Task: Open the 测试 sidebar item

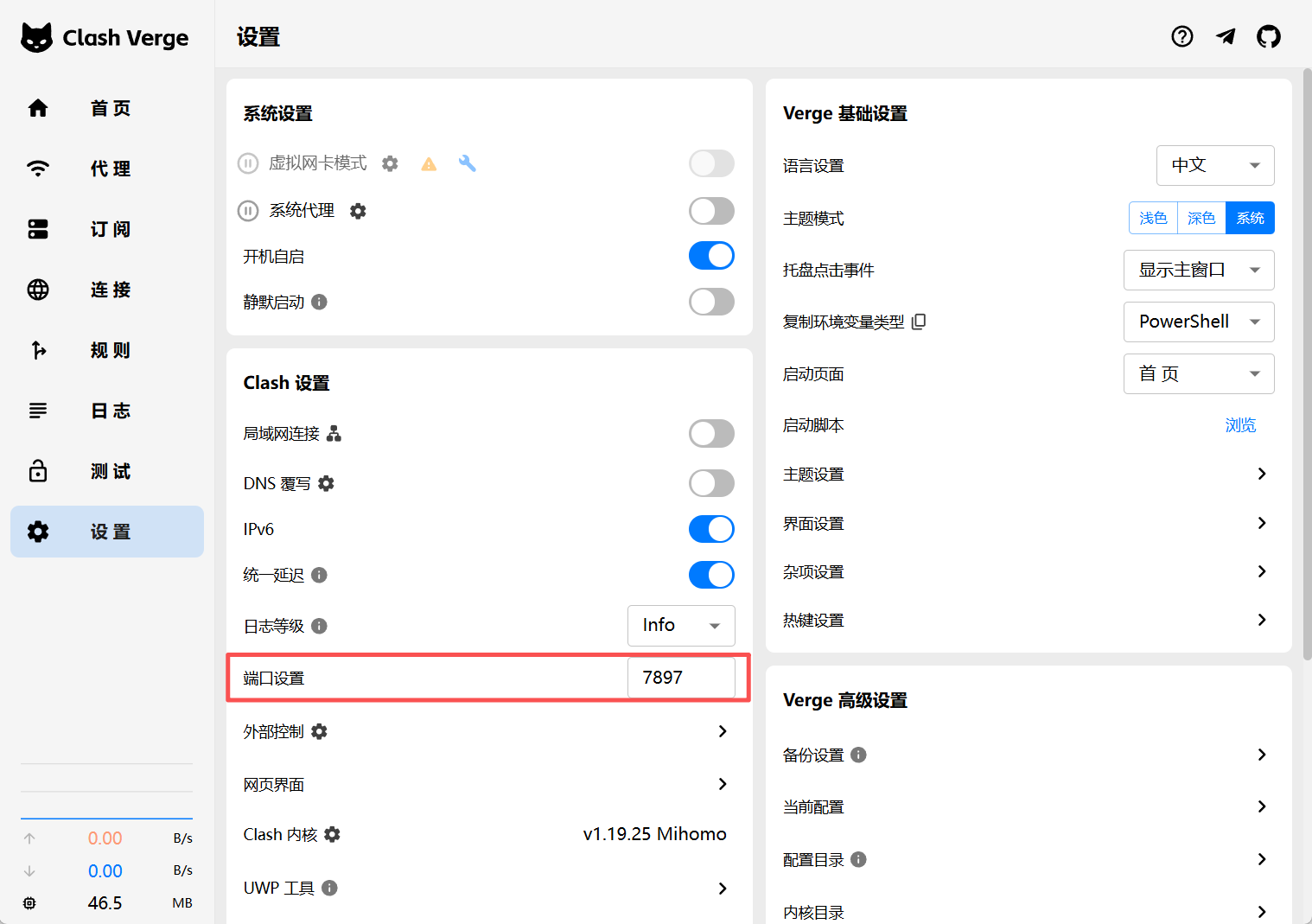Action: pyautogui.click(x=107, y=471)
